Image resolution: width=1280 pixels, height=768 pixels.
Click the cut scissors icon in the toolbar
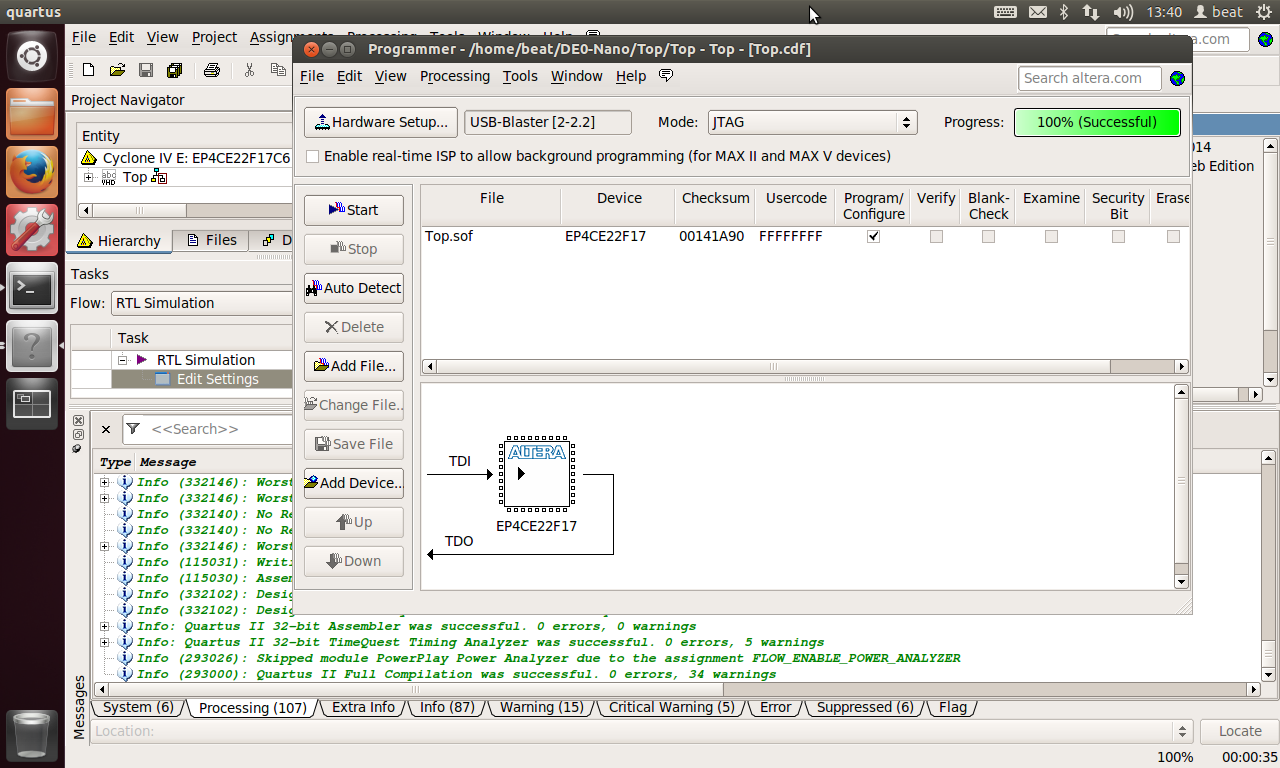249,70
